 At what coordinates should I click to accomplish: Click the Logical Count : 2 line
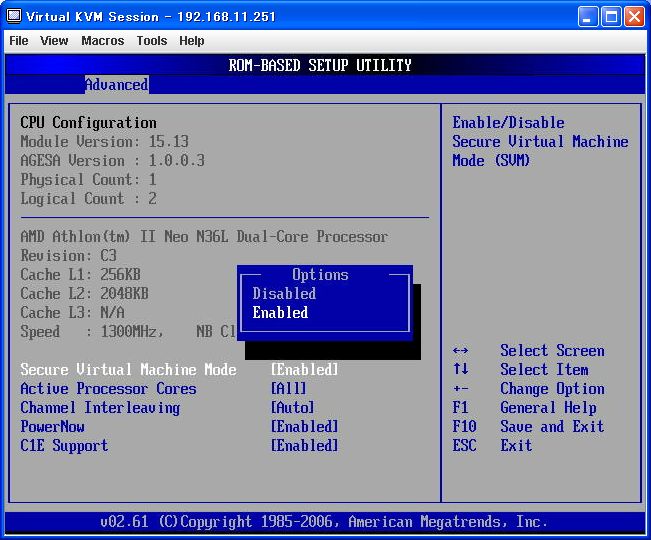pos(88,199)
